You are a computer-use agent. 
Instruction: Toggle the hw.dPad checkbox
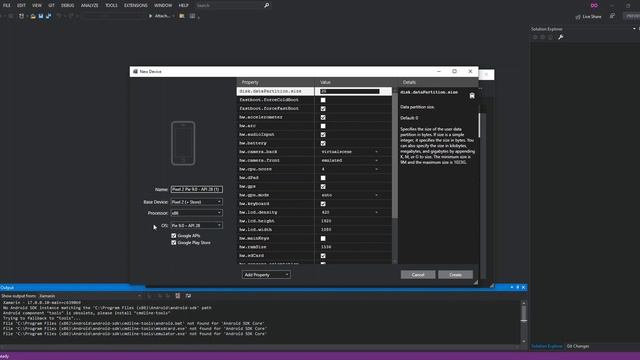click(323, 178)
